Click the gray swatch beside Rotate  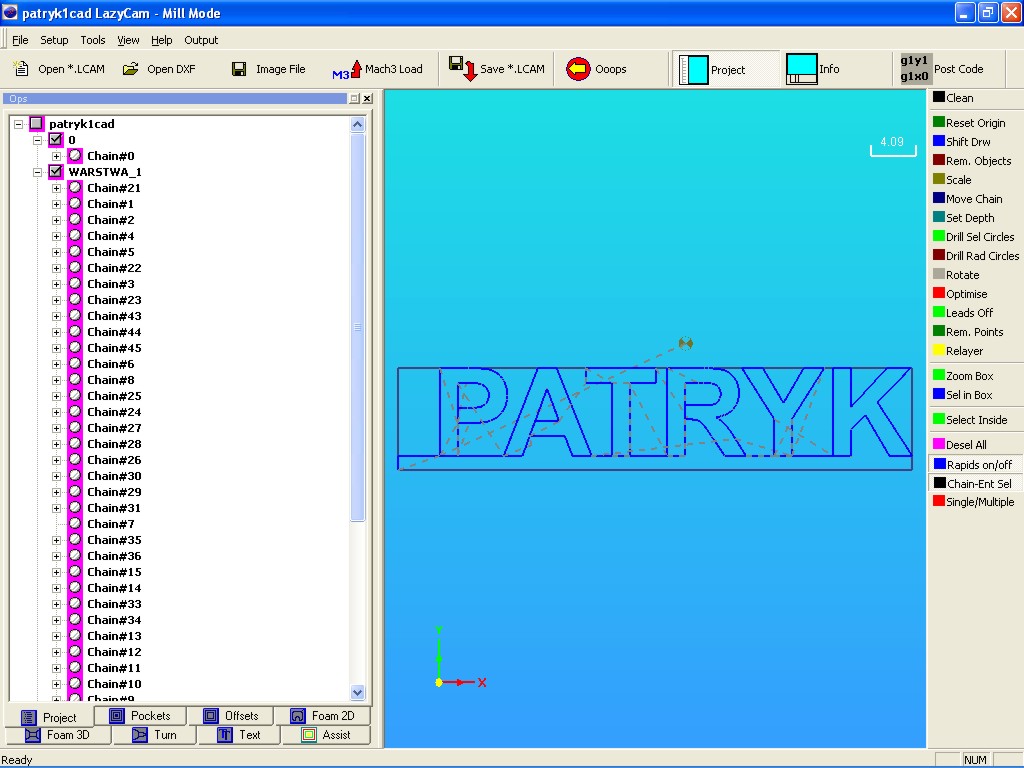tap(938, 274)
